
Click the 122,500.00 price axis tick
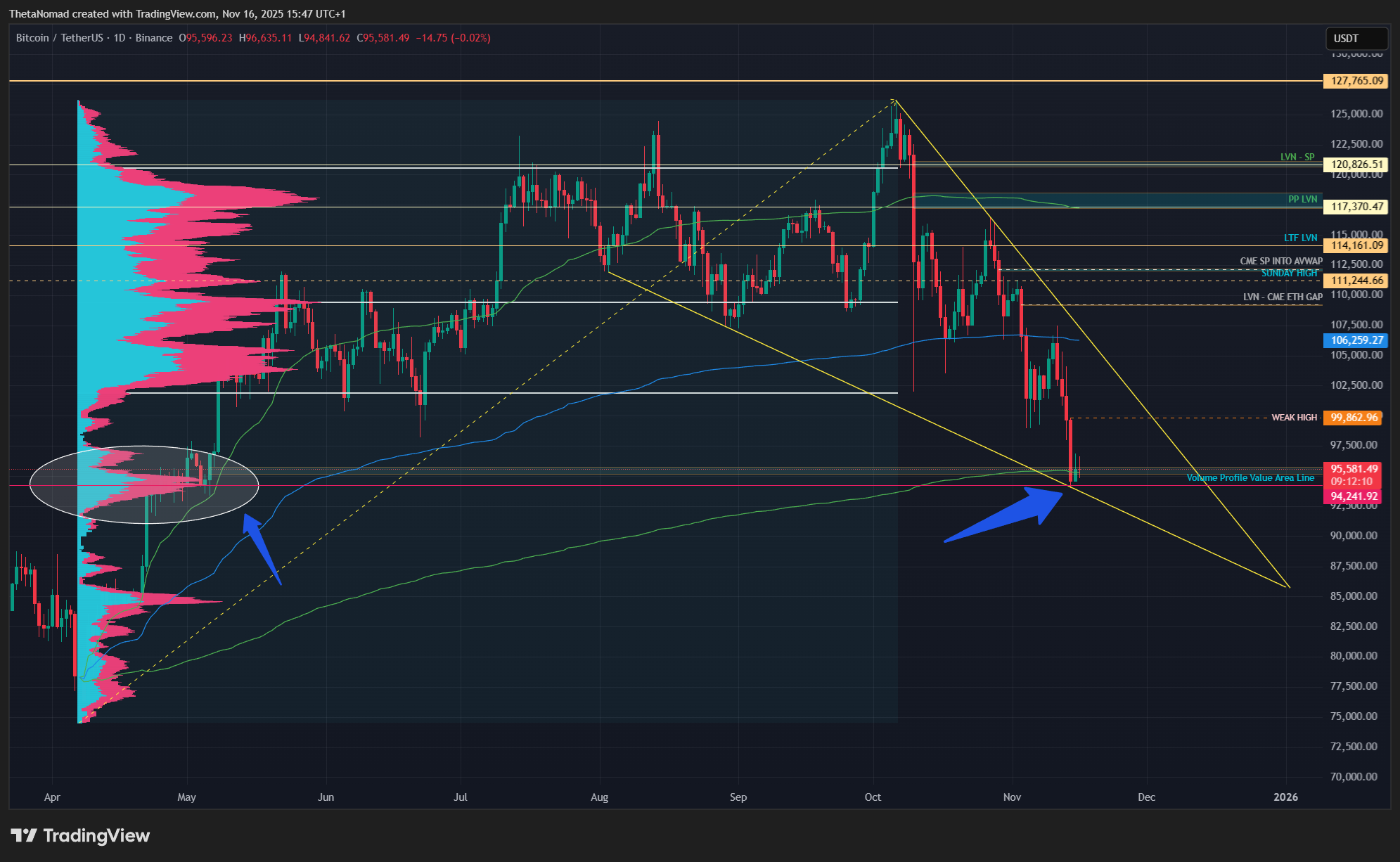pos(1356,144)
